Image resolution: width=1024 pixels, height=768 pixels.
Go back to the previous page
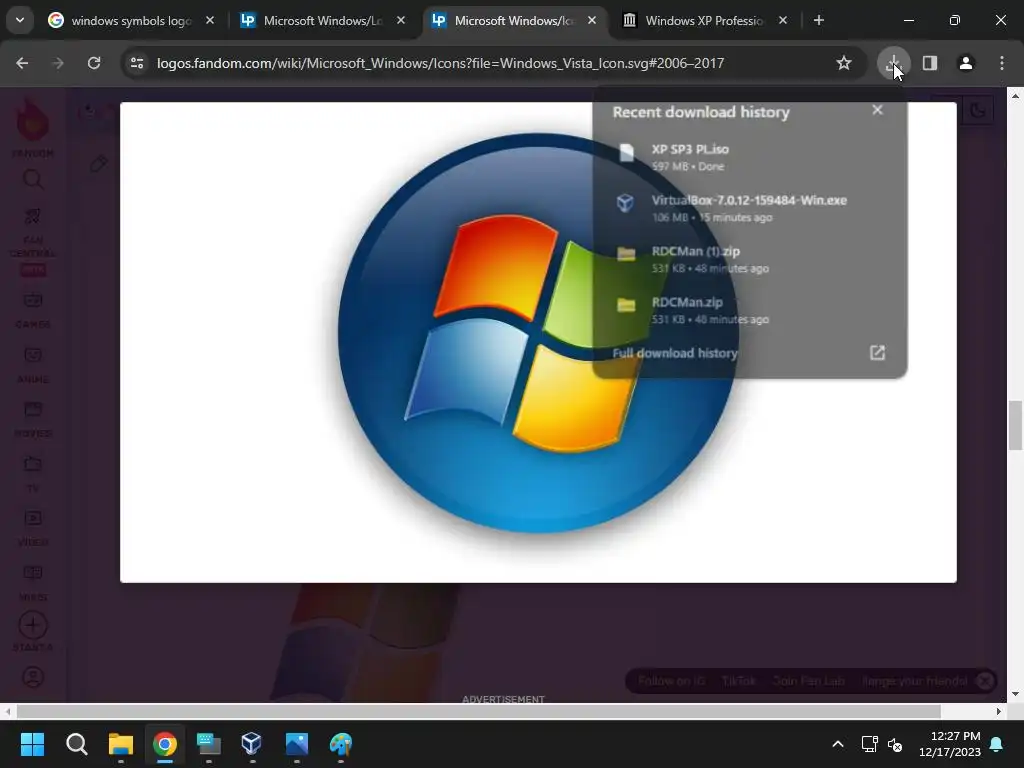[22, 63]
